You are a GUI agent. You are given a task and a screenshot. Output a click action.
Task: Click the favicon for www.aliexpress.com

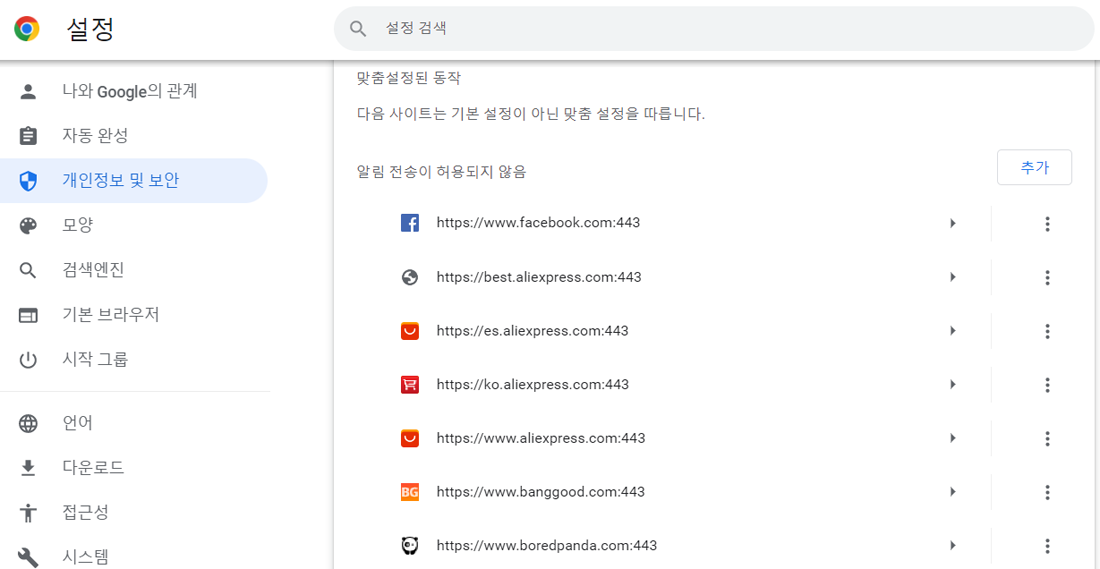(410, 439)
